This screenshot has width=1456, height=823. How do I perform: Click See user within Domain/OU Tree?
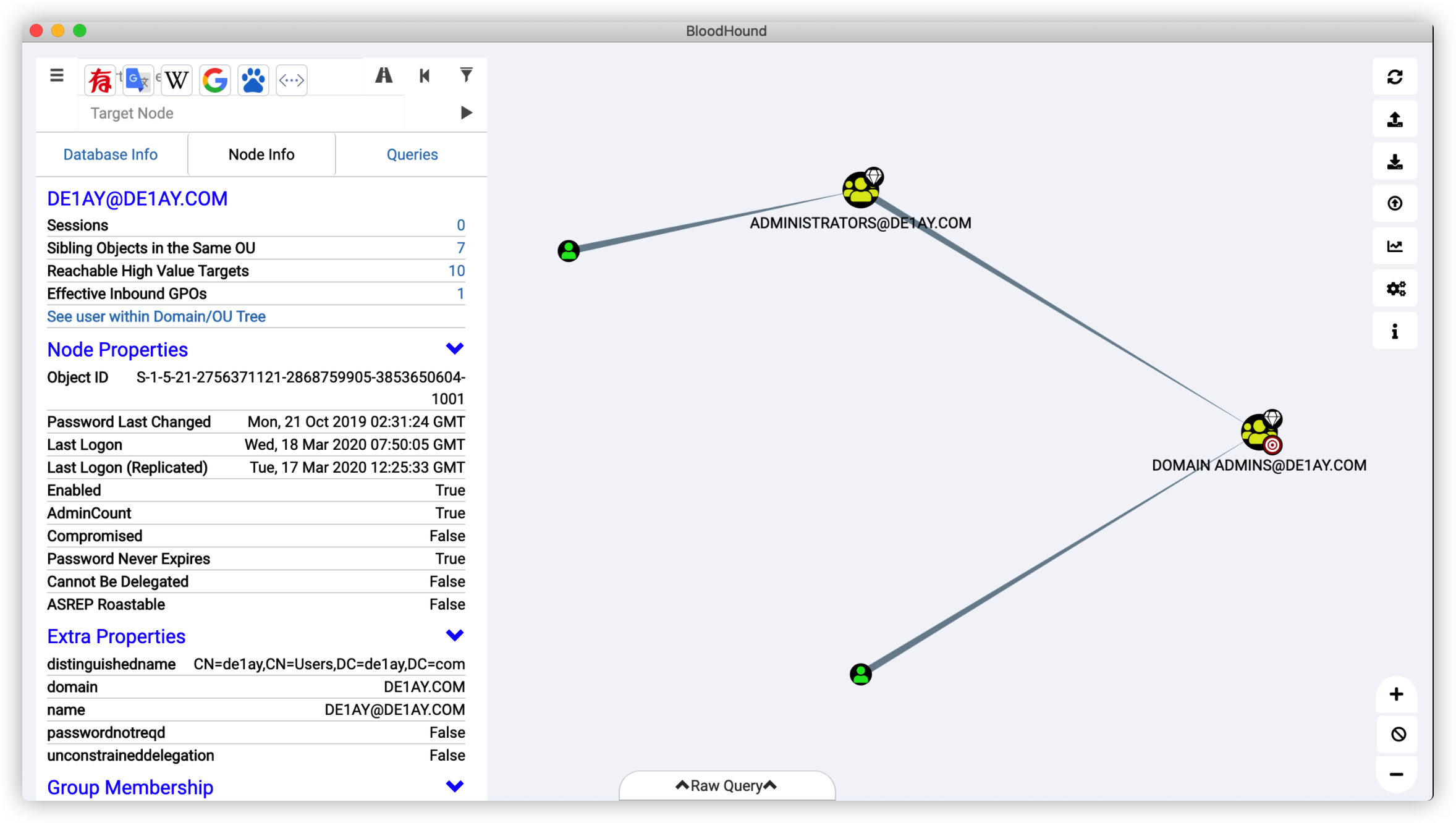pos(156,316)
